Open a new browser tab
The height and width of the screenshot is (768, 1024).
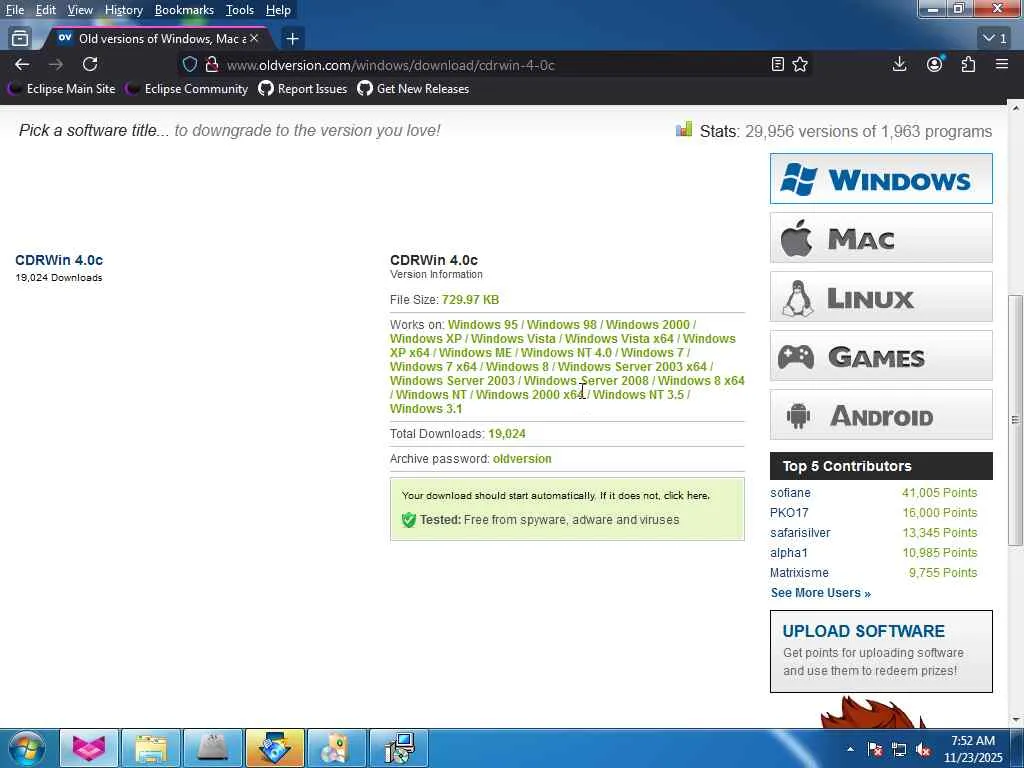[x=293, y=39]
